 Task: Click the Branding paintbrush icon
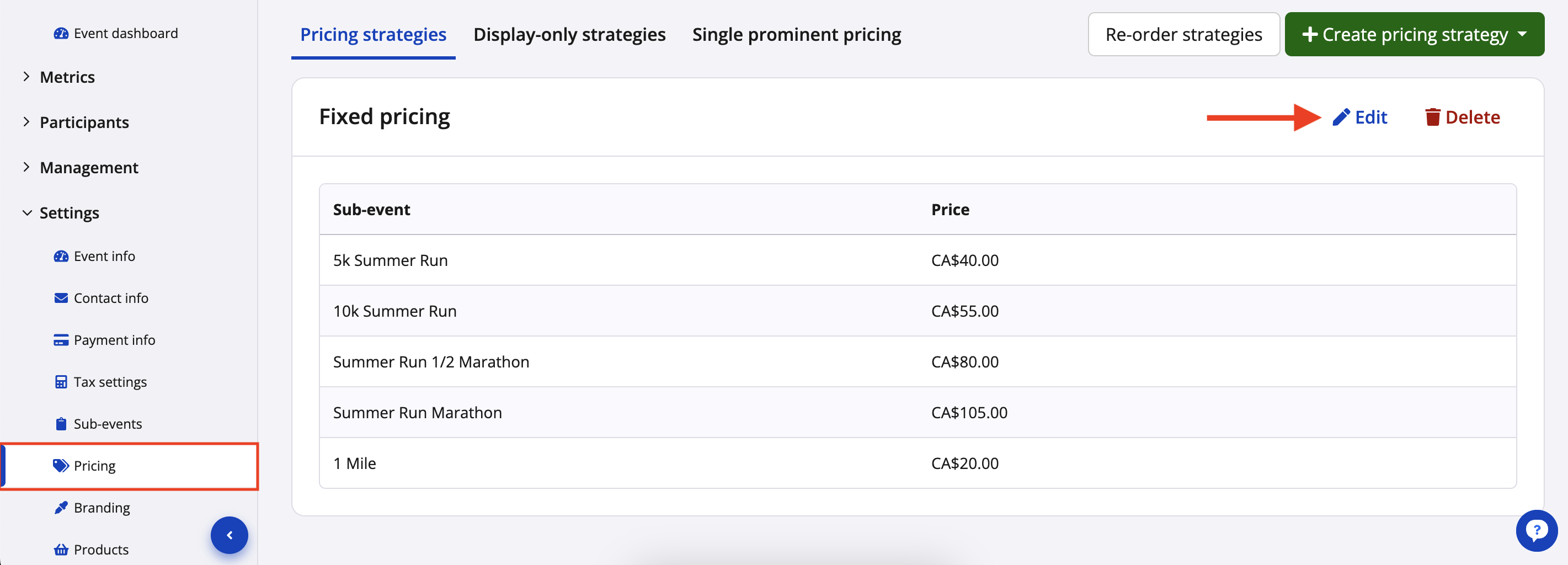(x=61, y=508)
